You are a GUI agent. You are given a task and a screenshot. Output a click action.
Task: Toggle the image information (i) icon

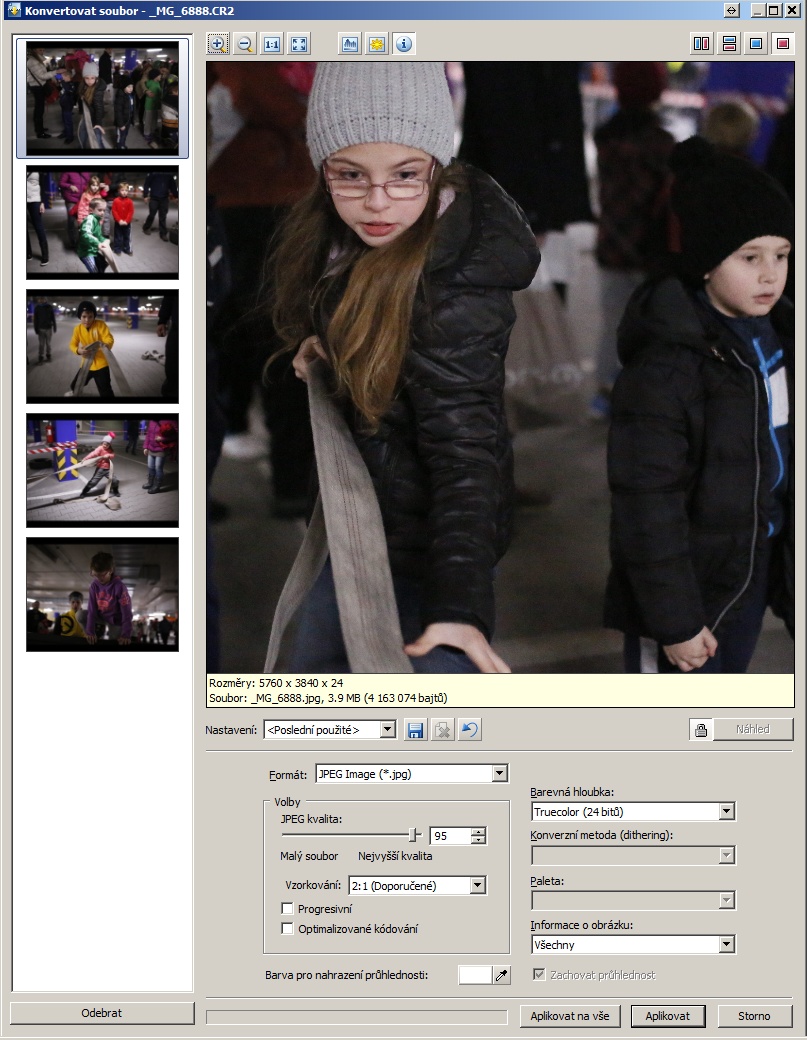[x=404, y=44]
